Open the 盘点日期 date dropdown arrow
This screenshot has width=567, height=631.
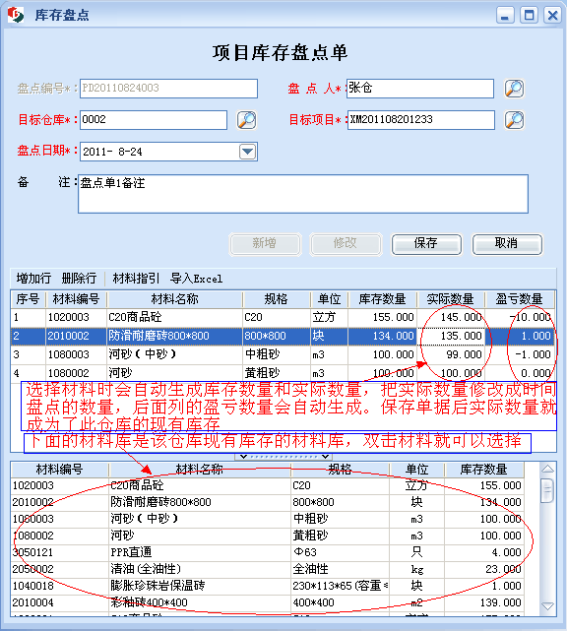(x=247, y=152)
